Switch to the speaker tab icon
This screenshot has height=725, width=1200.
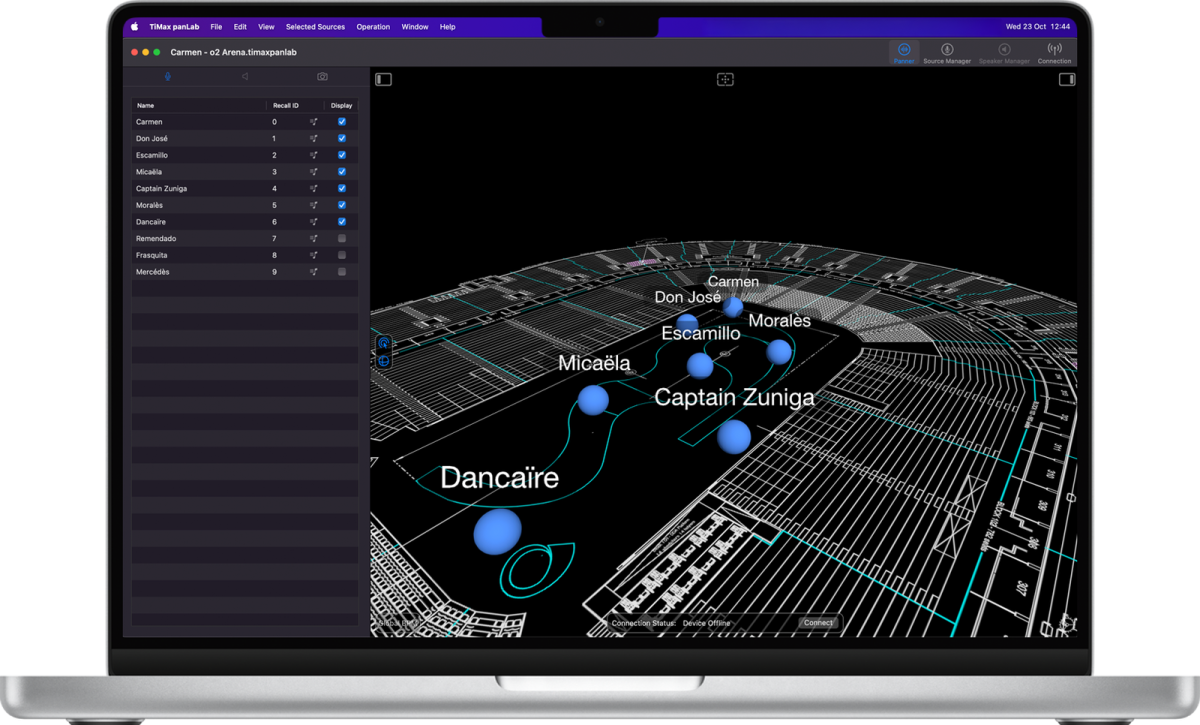[245, 77]
